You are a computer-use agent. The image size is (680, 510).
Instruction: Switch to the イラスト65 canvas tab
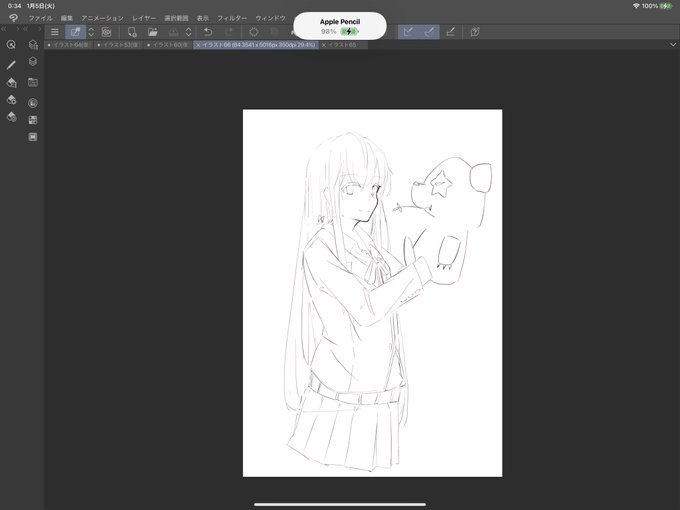(x=342, y=45)
